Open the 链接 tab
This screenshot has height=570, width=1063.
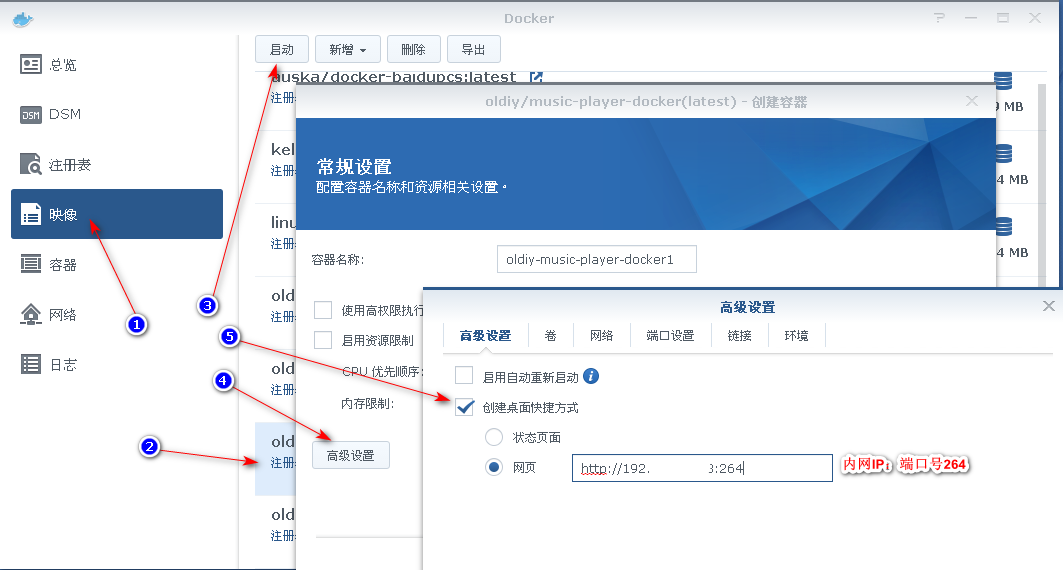tap(739, 335)
